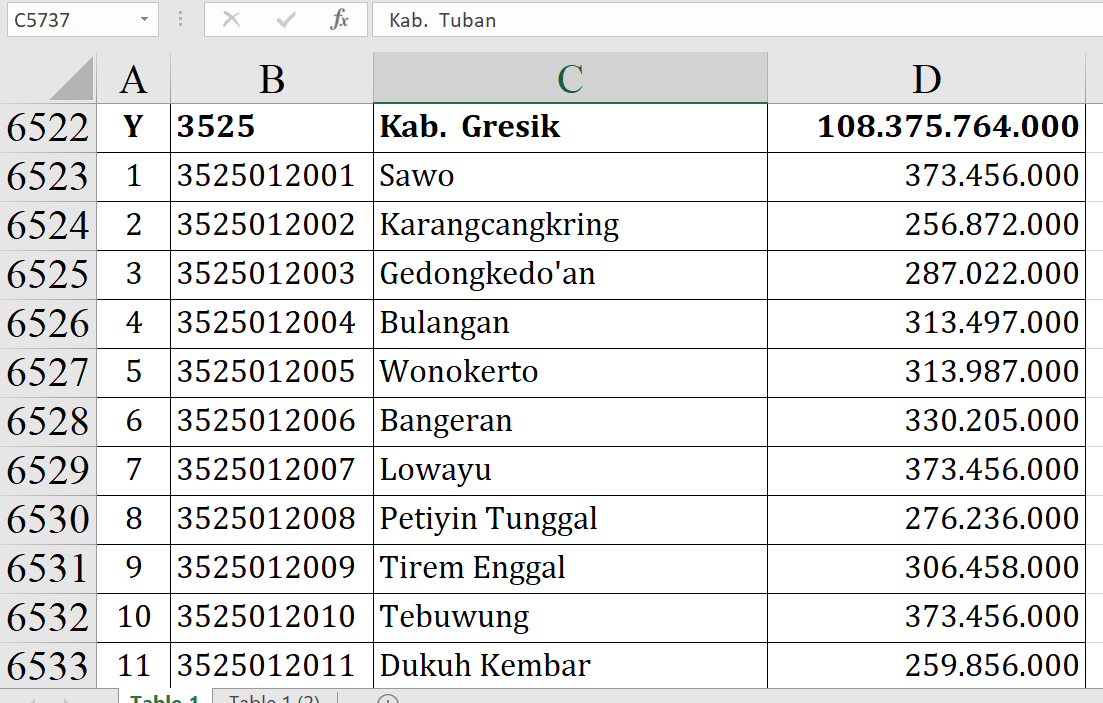
Task: Select the cell with value 108.375.764.000
Action: (926, 127)
